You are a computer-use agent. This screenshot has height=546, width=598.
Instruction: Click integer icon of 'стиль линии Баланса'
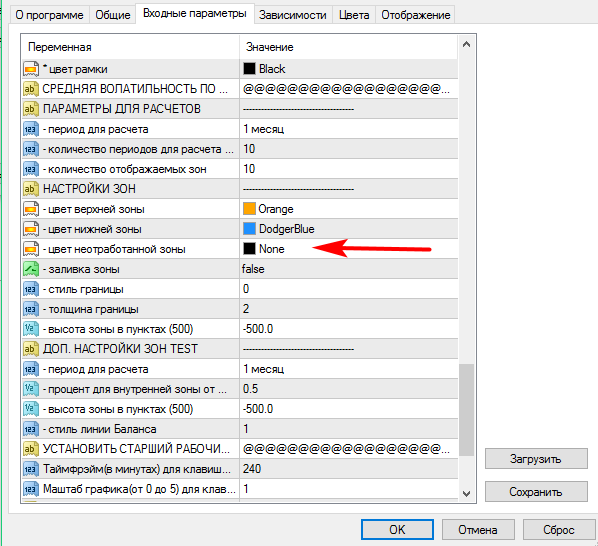tap(31, 429)
